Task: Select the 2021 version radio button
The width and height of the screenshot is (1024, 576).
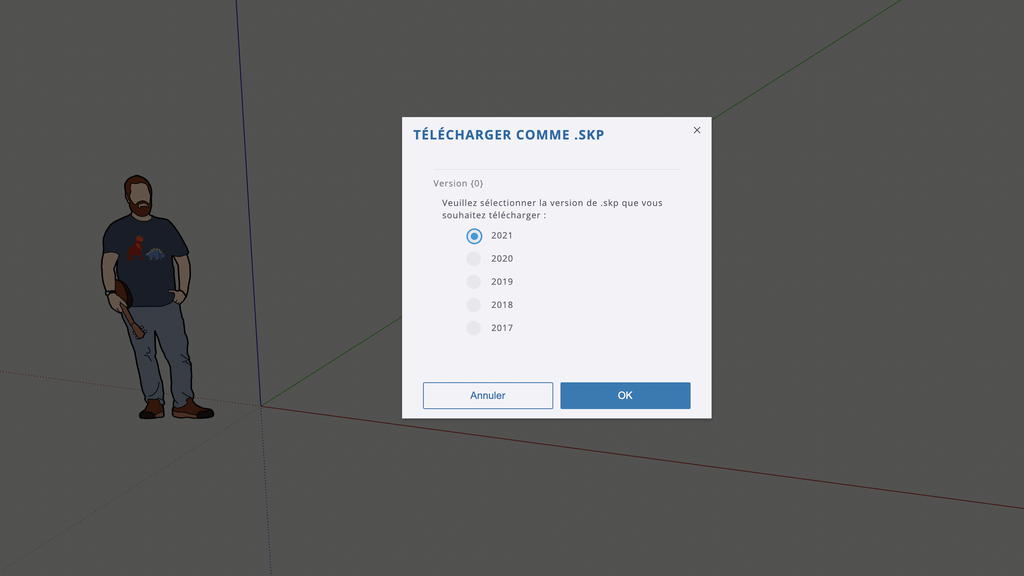Action: pos(474,236)
